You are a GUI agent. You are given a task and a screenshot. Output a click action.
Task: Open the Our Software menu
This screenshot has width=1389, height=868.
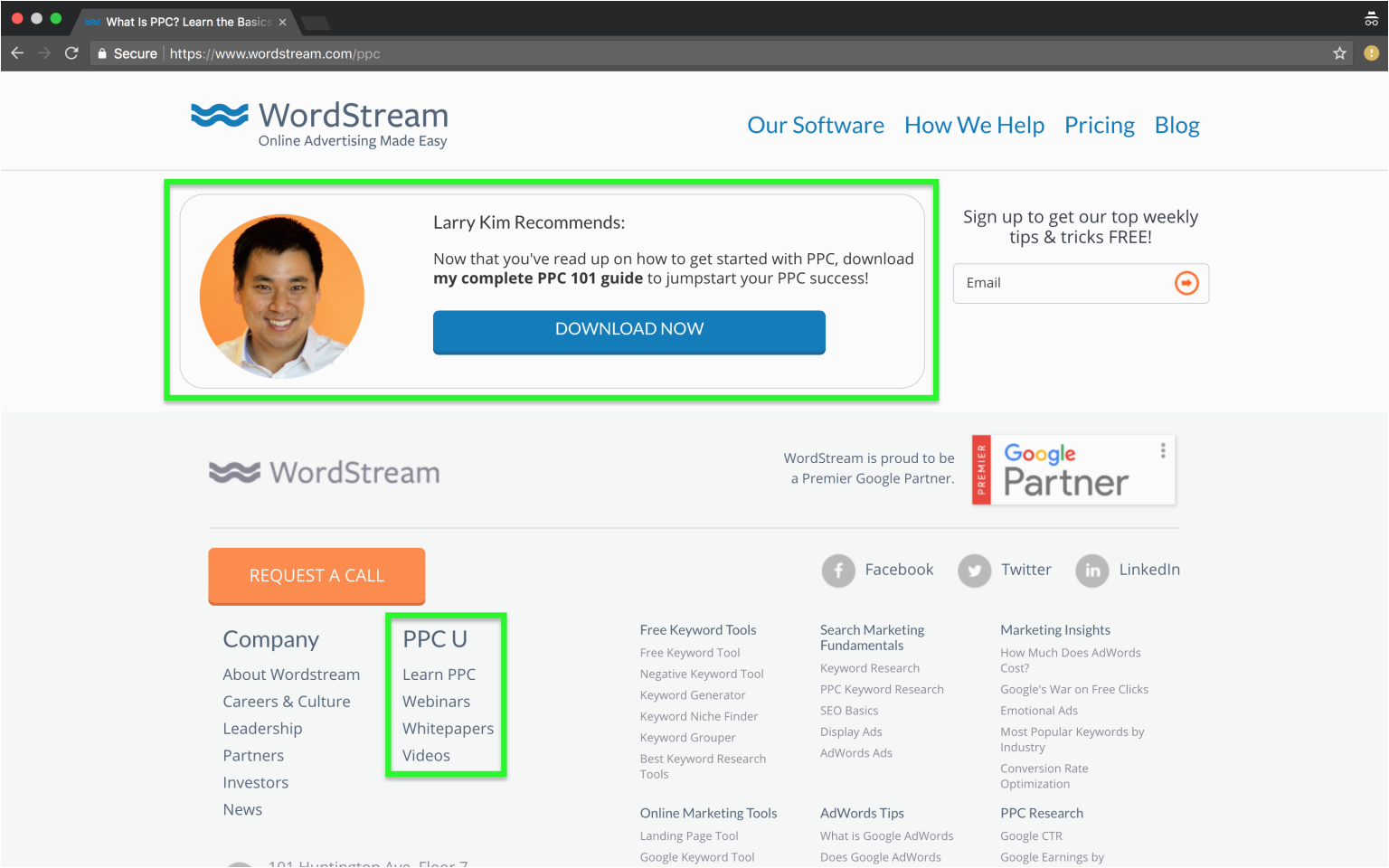pos(815,126)
